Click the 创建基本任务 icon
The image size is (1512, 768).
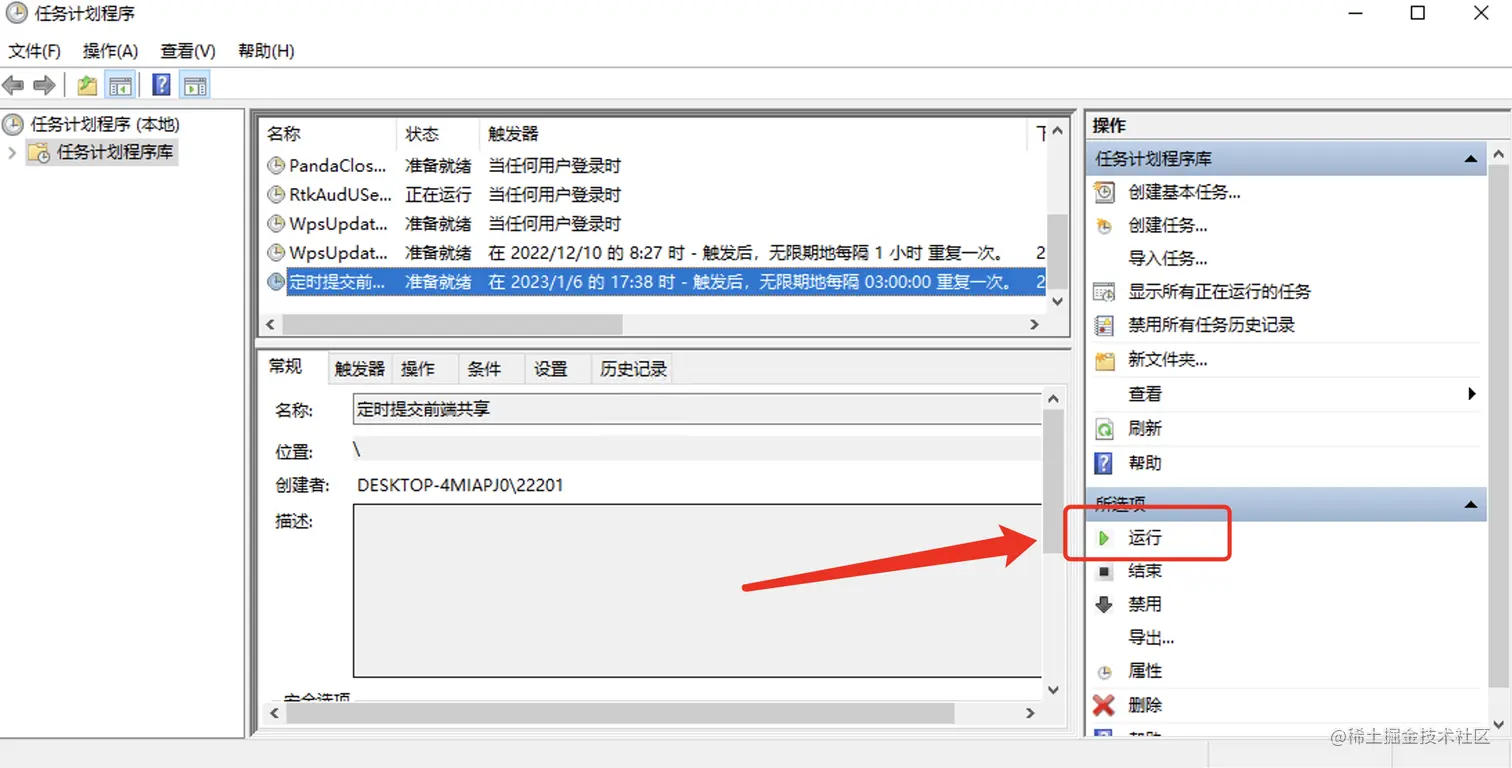pyautogui.click(x=1104, y=192)
